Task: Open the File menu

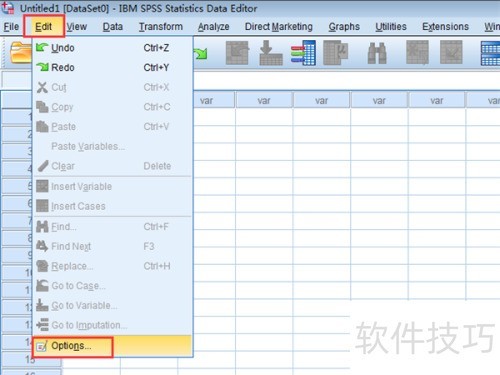Action: tap(11, 27)
